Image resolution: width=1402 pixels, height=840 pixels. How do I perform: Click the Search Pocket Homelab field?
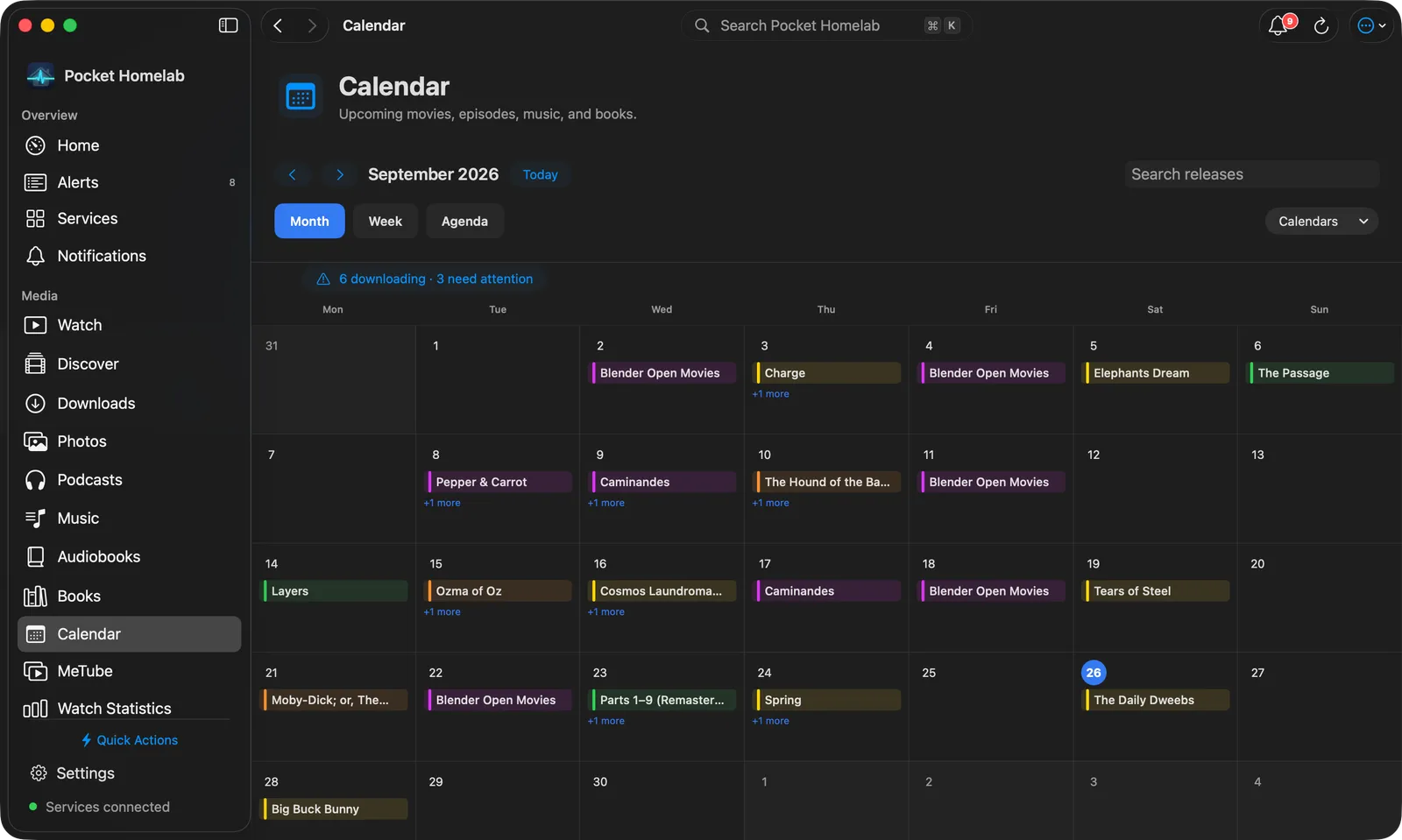[x=826, y=25]
